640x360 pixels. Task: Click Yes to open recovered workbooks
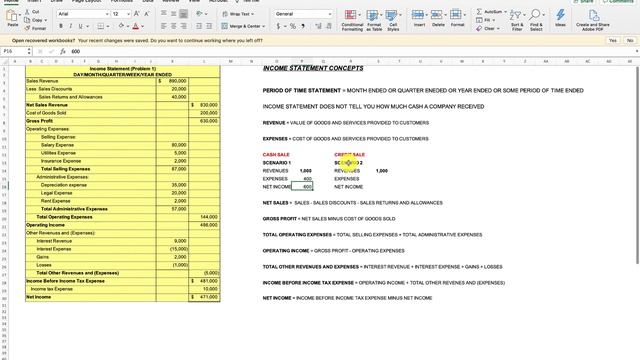(x=613, y=40)
